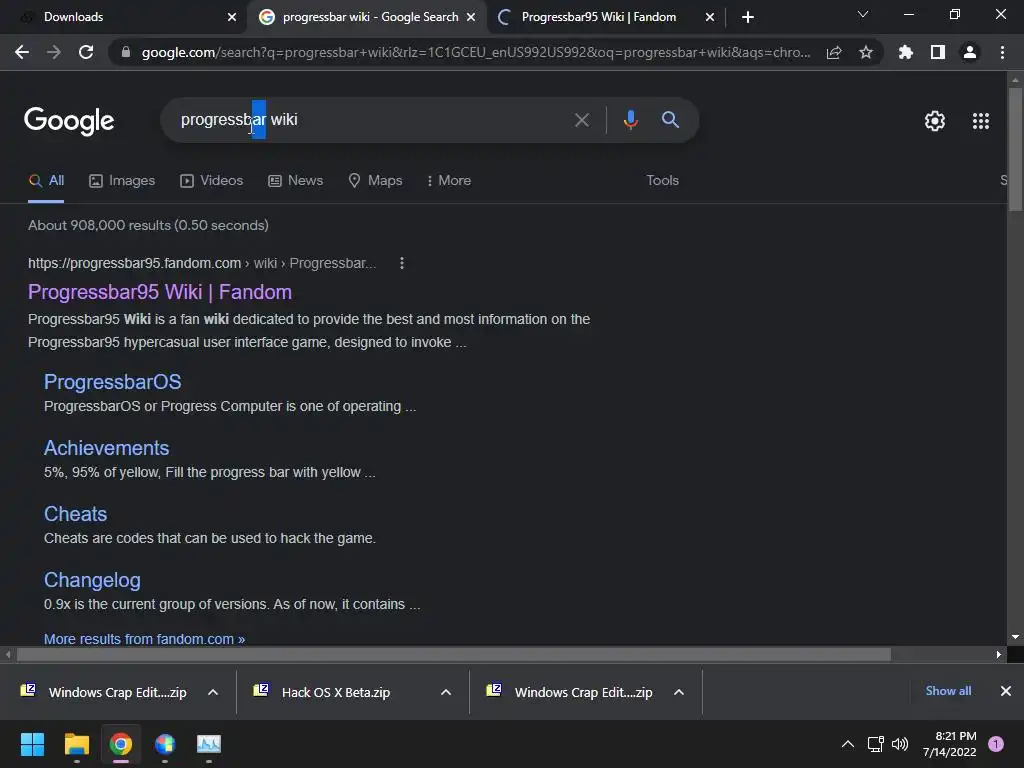The height and width of the screenshot is (768, 1024).
Task: Open the colorful globe taskbar app
Action: [x=165, y=744]
